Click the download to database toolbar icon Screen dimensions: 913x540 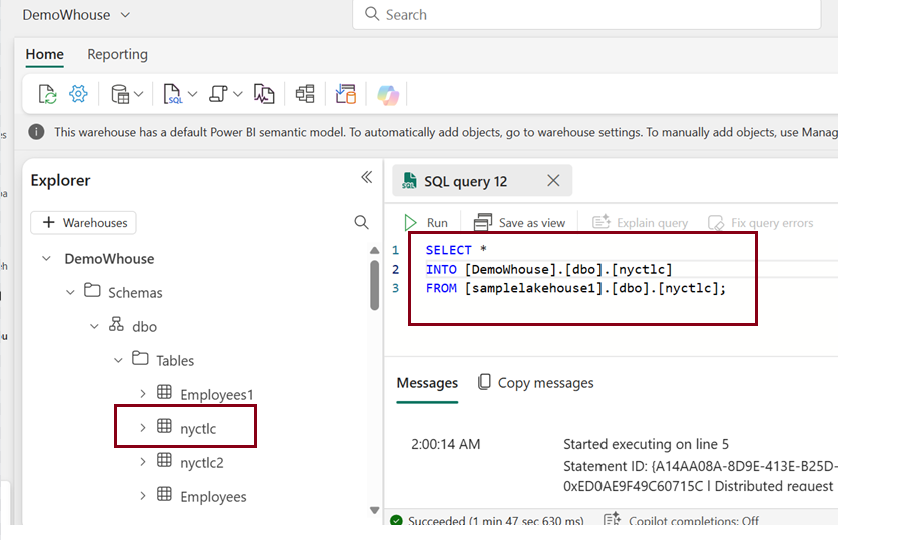tap(346, 94)
